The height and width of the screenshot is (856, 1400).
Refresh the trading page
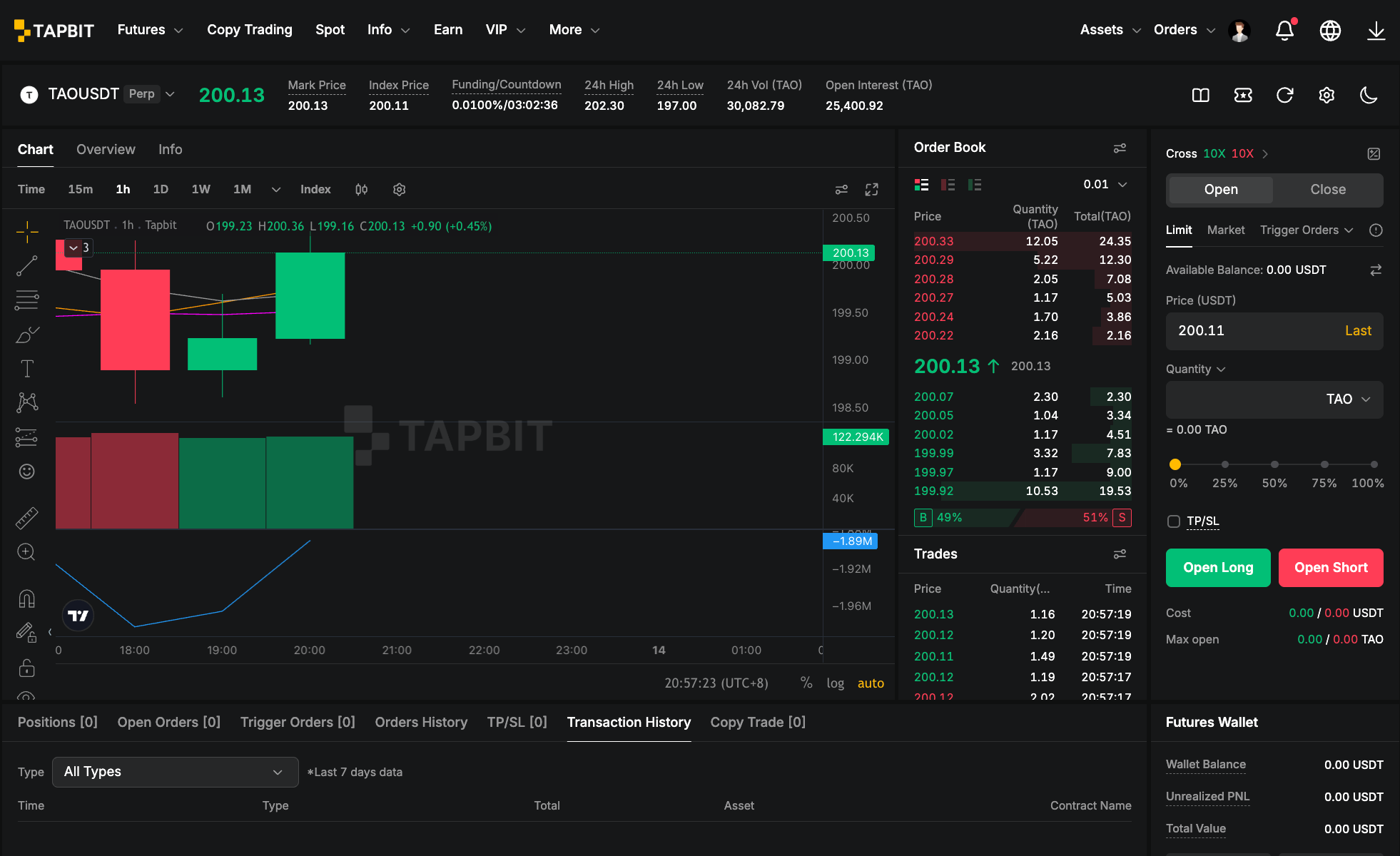[x=1284, y=95]
